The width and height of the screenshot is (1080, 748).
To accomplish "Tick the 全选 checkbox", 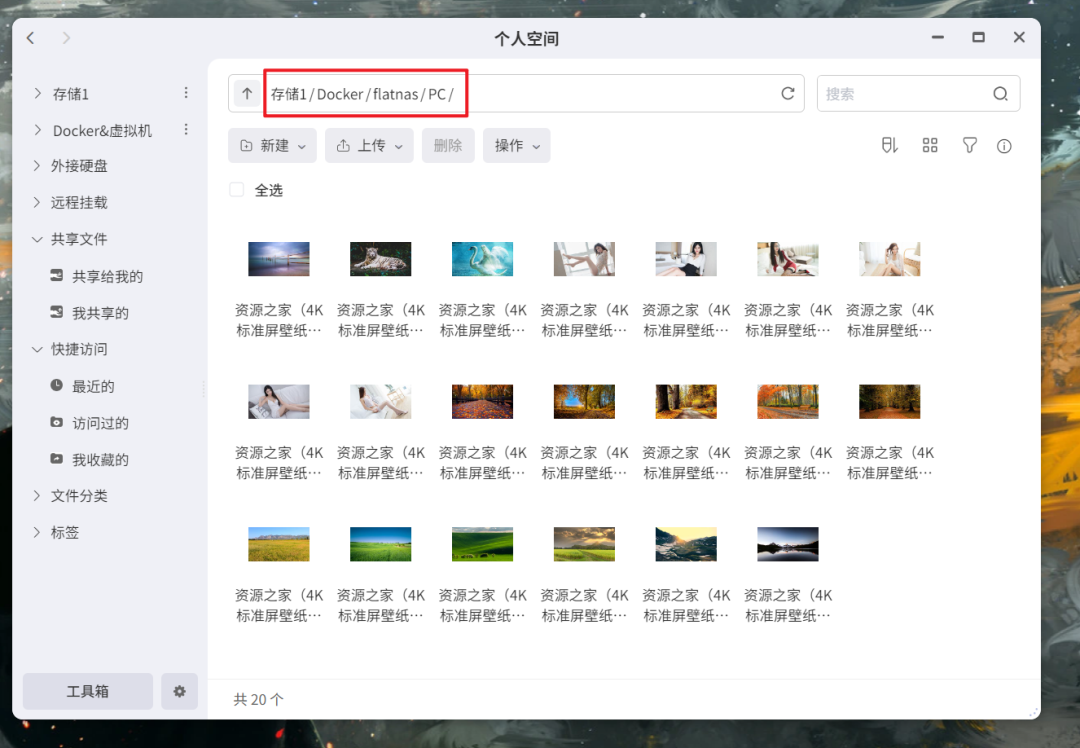I will (236, 189).
